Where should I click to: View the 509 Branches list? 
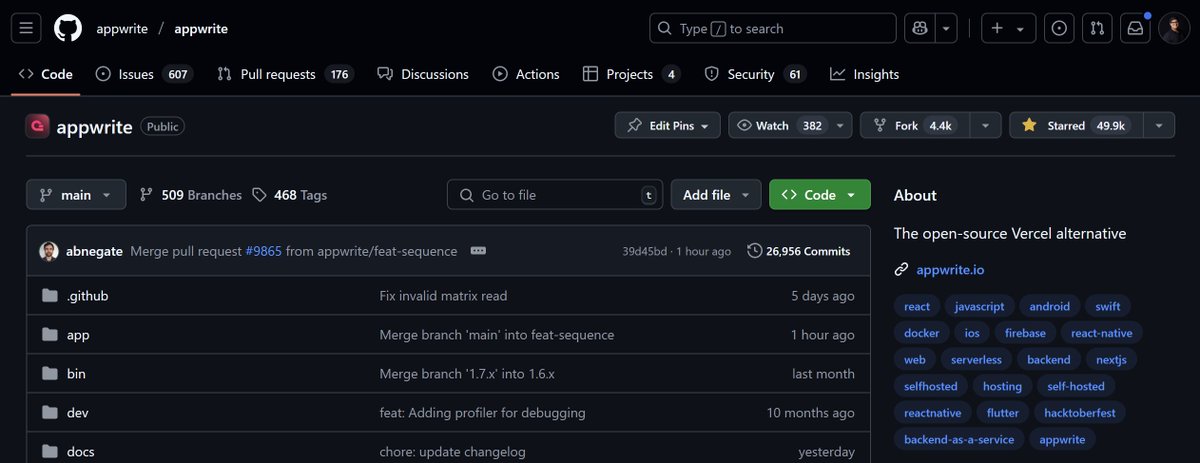pyautogui.click(x=191, y=195)
